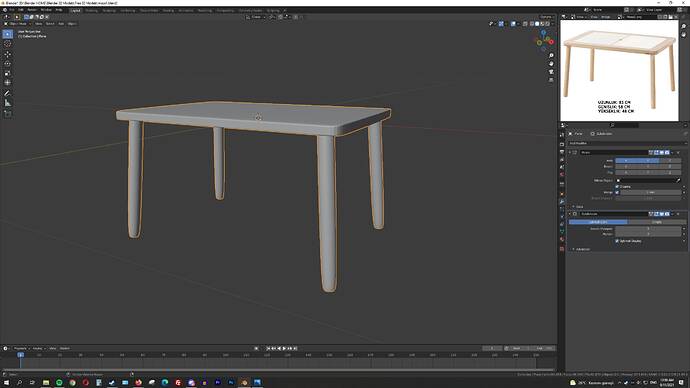This screenshot has height=388, width=690.
Task: Select the Measure tool
Action: [7, 103]
